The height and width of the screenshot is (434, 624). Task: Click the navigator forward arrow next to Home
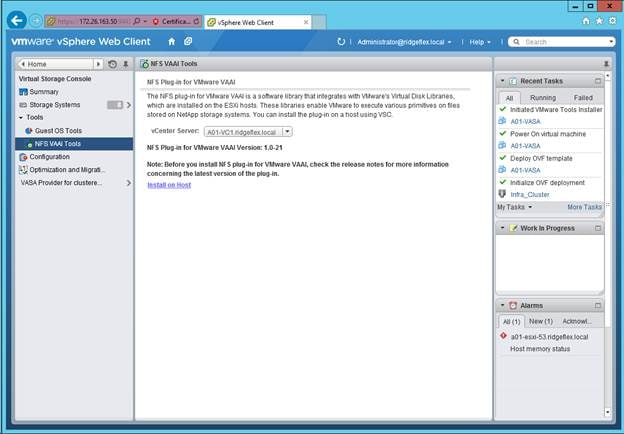(x=98, y=64)
